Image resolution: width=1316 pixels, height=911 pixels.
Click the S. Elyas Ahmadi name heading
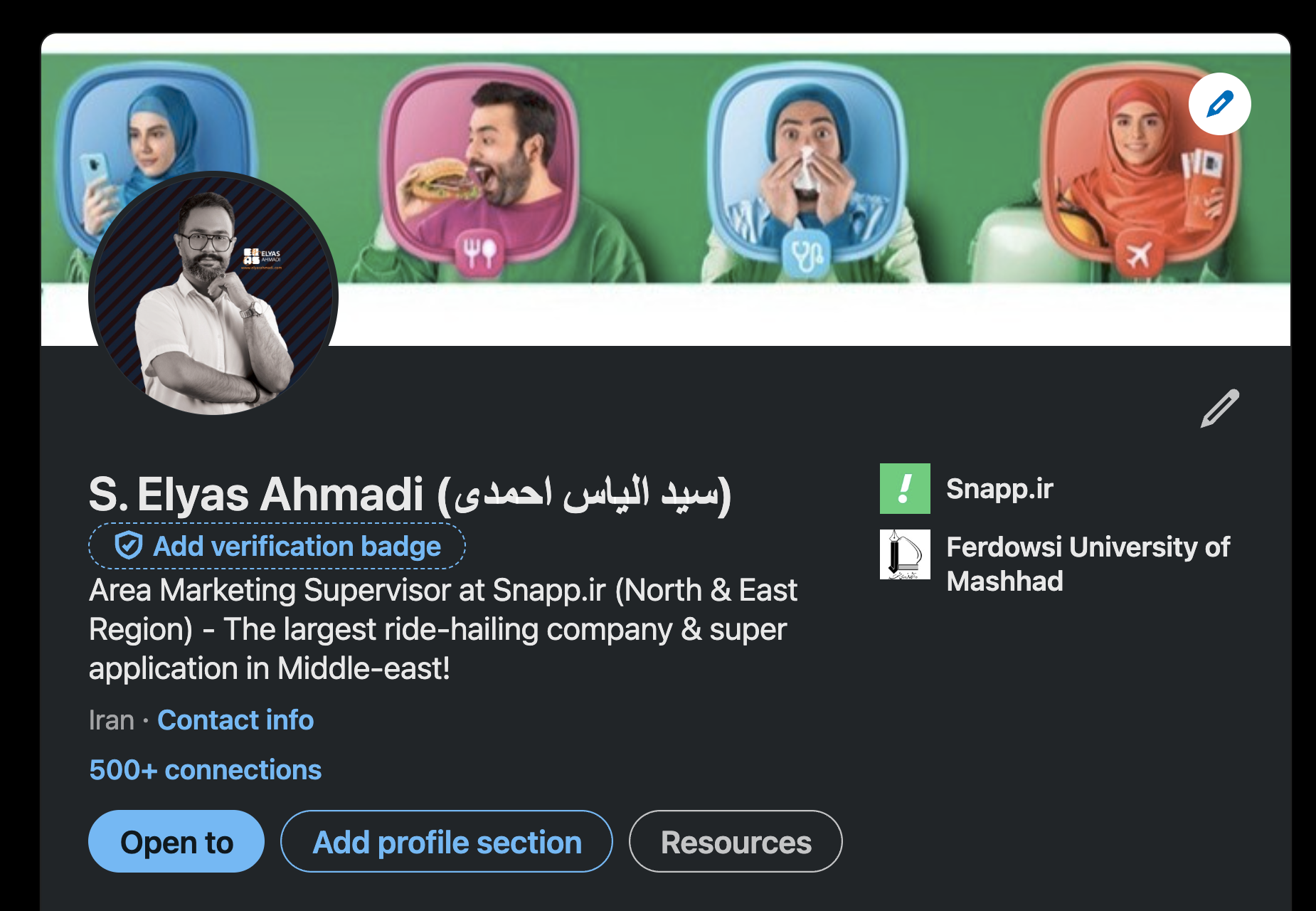click(409, 494)
